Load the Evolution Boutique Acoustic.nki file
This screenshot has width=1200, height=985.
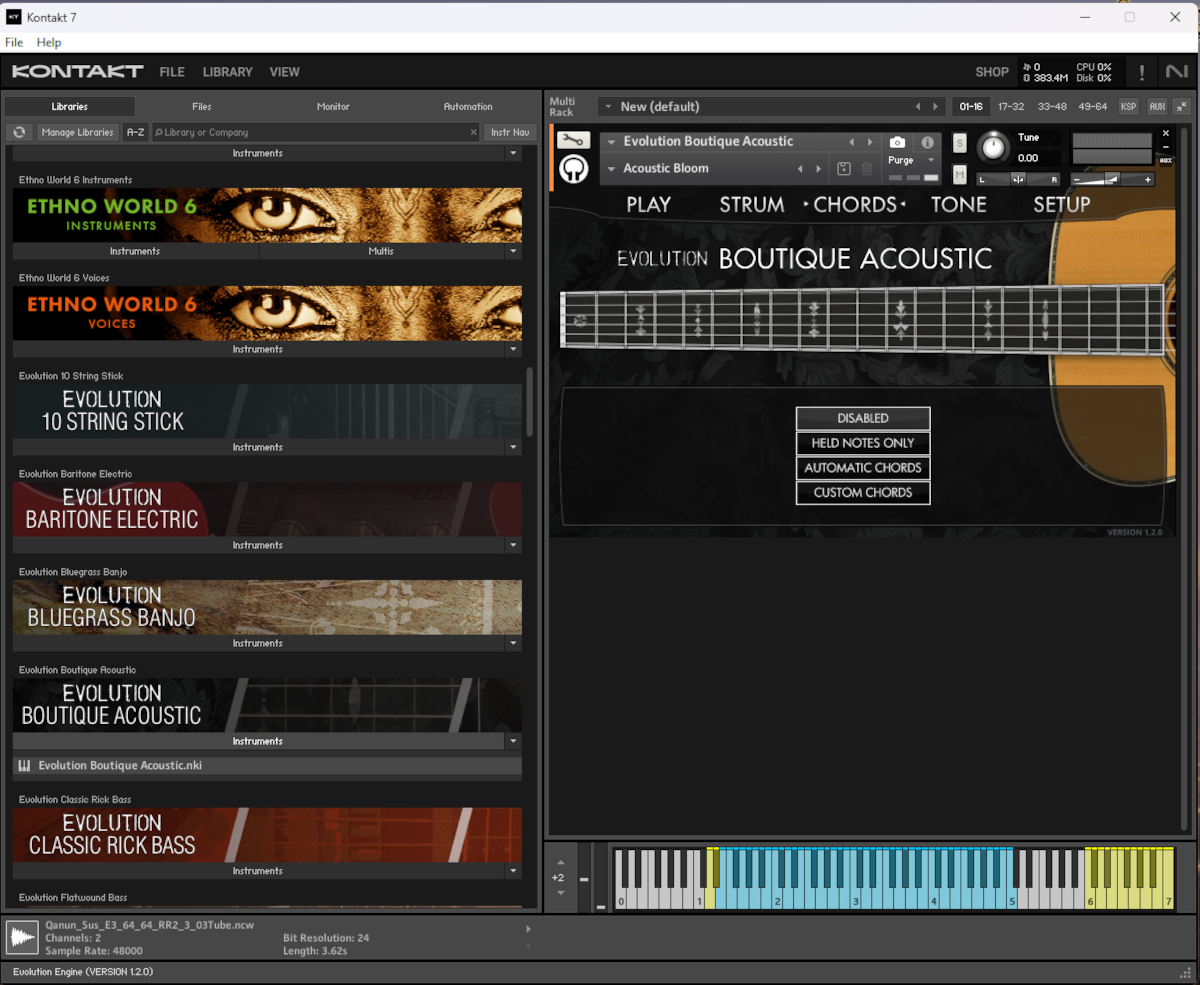pyautogui.click(x=267, y=766)
